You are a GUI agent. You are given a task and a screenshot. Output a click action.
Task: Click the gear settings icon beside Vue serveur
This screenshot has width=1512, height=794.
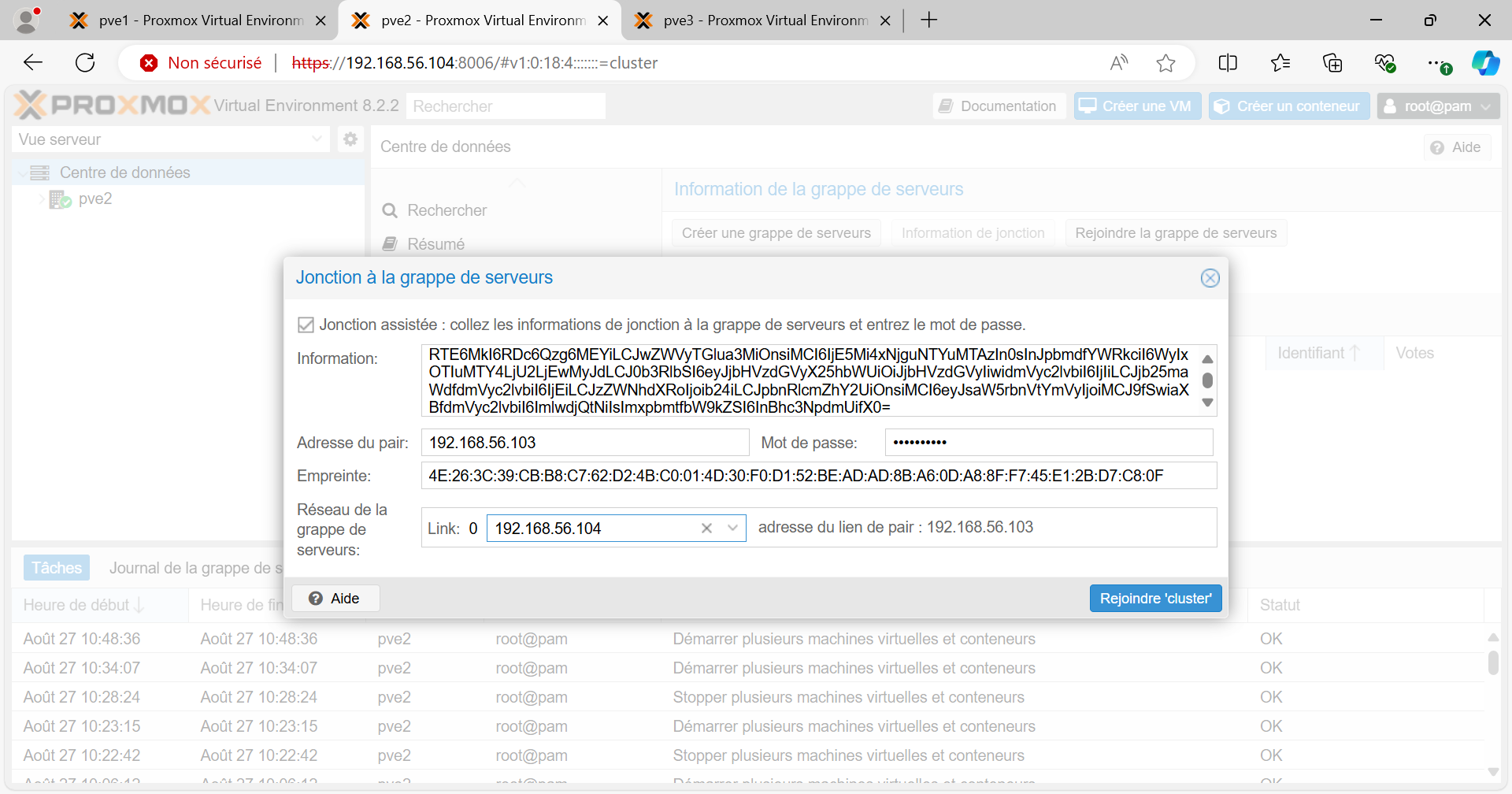coord(350,139)
